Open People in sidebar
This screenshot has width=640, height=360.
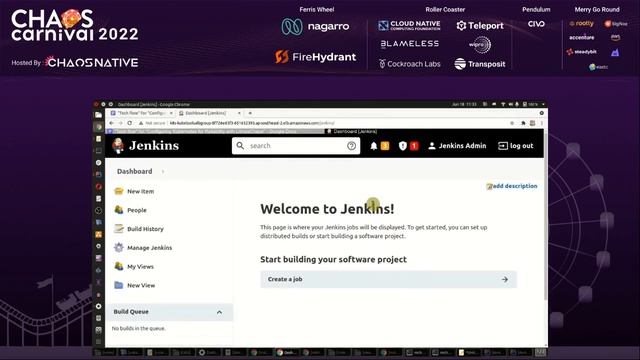click(x=137, y=210)
